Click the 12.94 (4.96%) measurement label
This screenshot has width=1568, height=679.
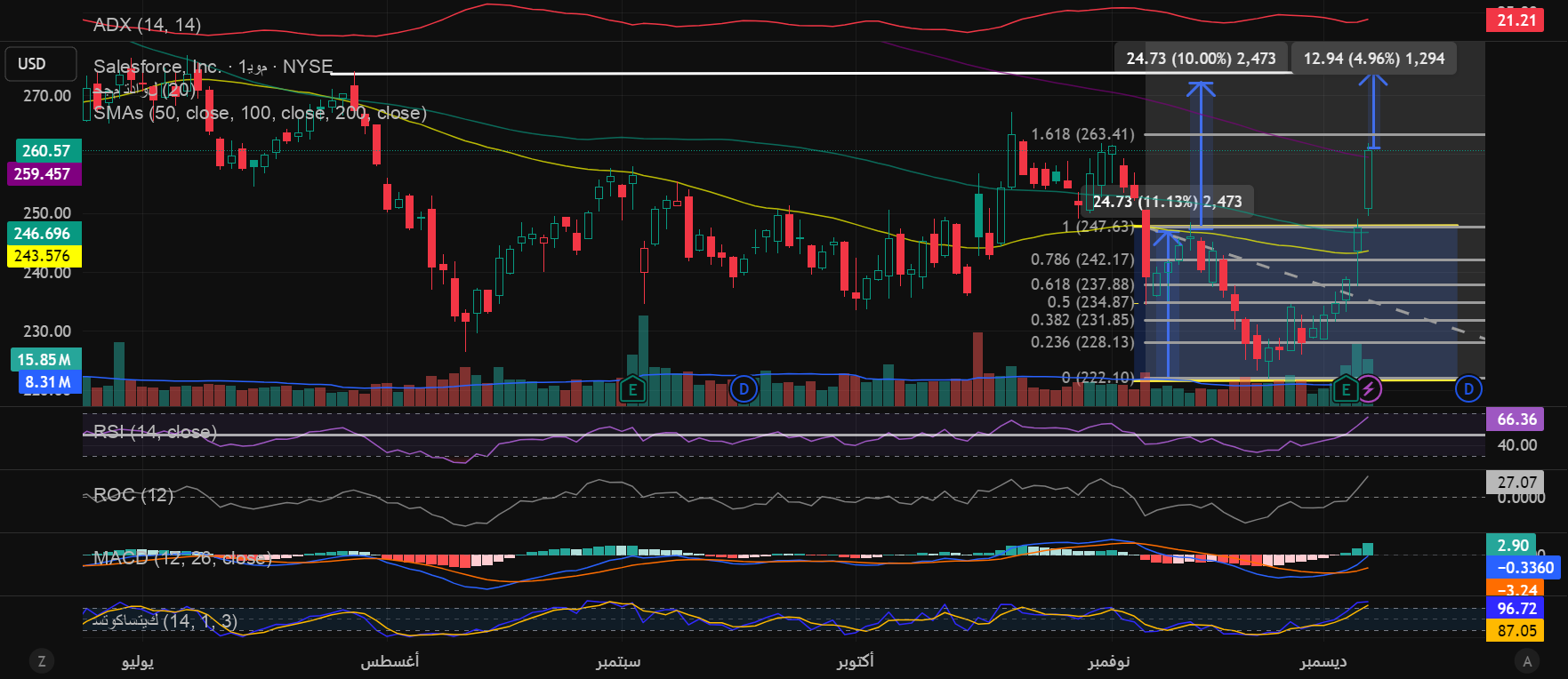coord(1373,59)
